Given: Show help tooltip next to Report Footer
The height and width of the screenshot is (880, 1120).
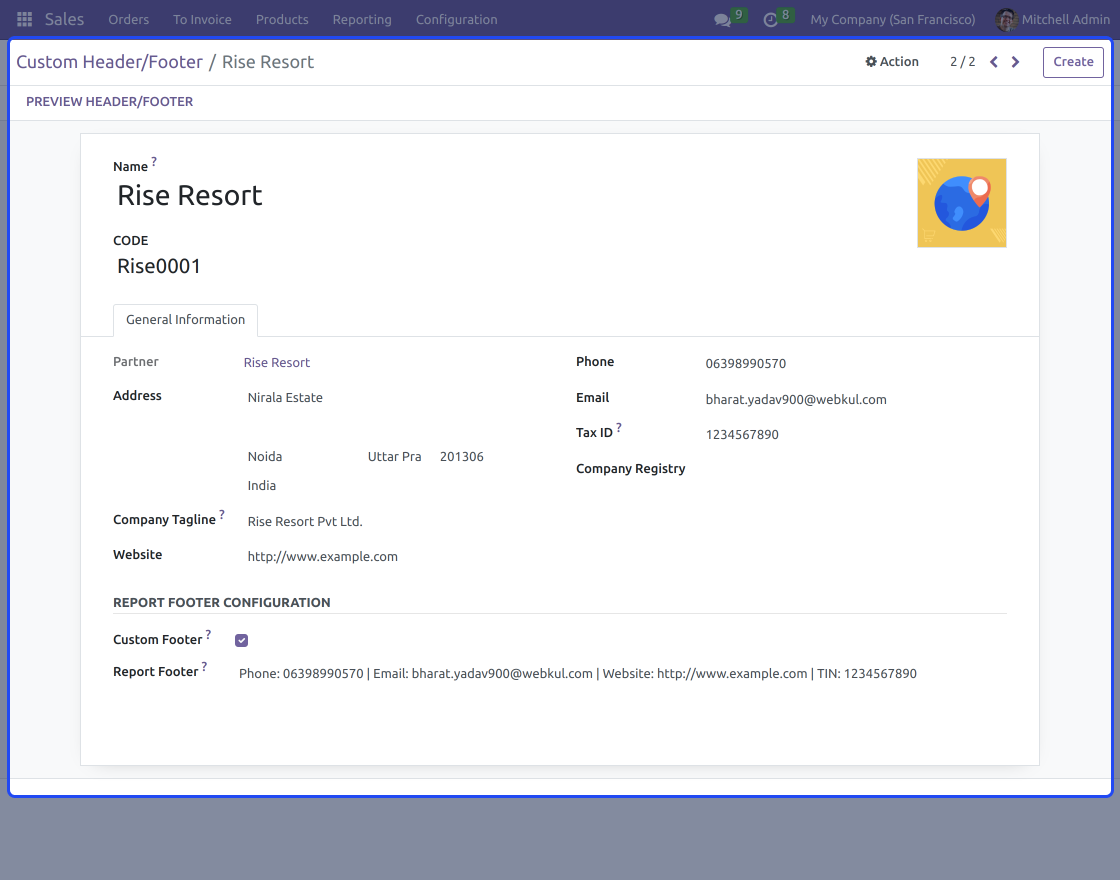Looking at the screenshot, I should 204,666.
